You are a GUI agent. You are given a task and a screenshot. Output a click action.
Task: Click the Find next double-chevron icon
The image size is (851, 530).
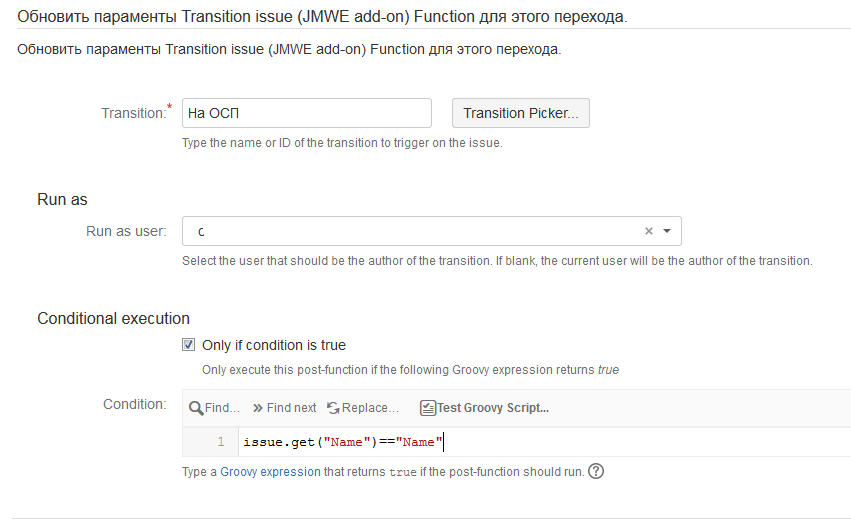pos(258,408)
